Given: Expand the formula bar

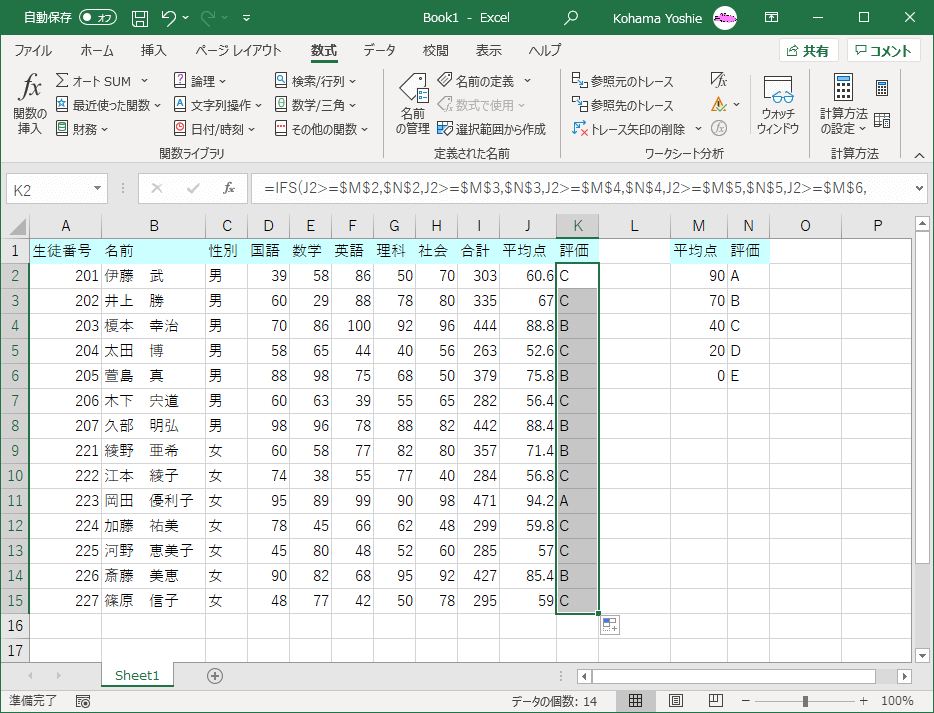Looking at the screenshot, I should tap(919, 189).
